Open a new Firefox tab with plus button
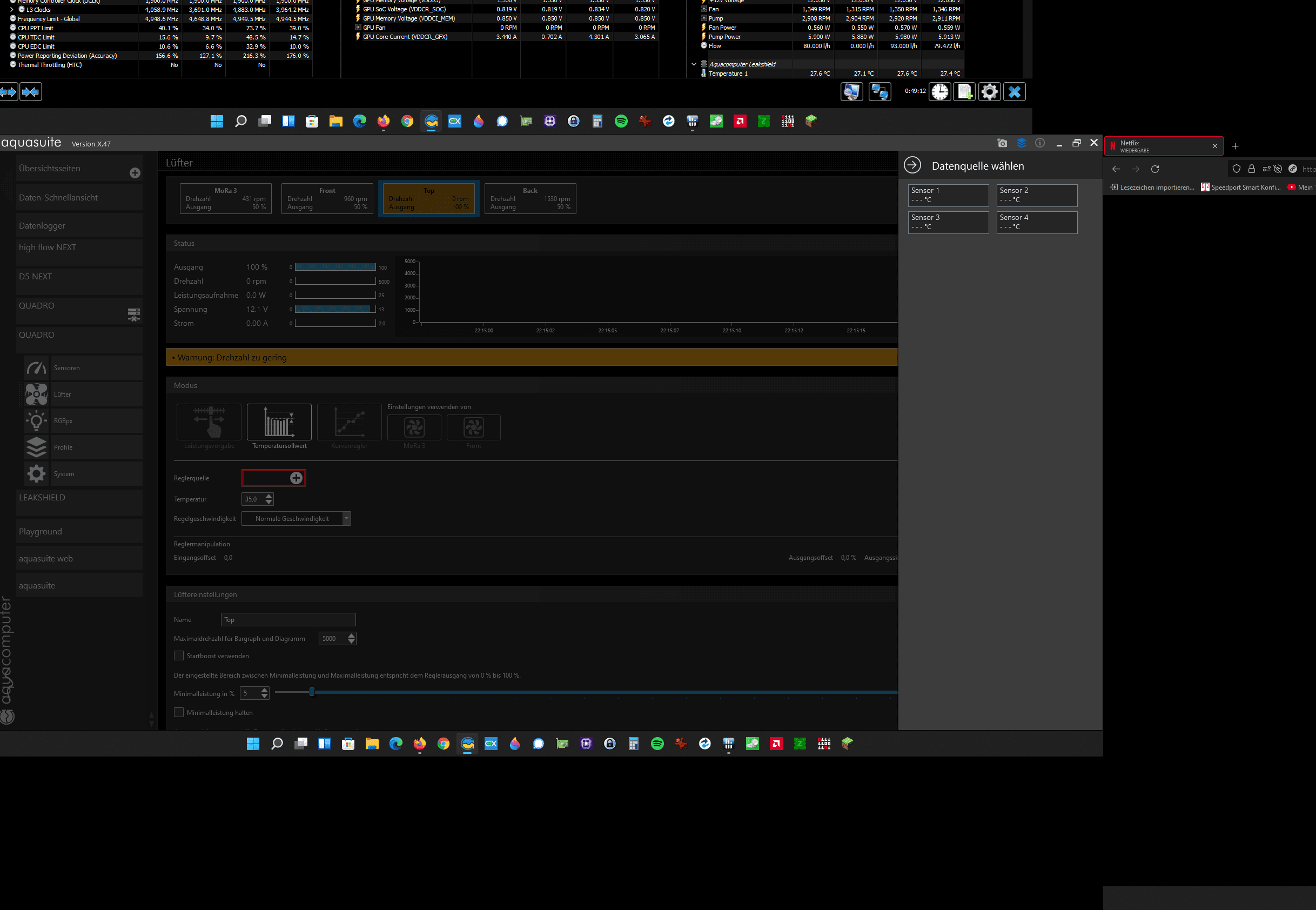 pos(1235,146)
